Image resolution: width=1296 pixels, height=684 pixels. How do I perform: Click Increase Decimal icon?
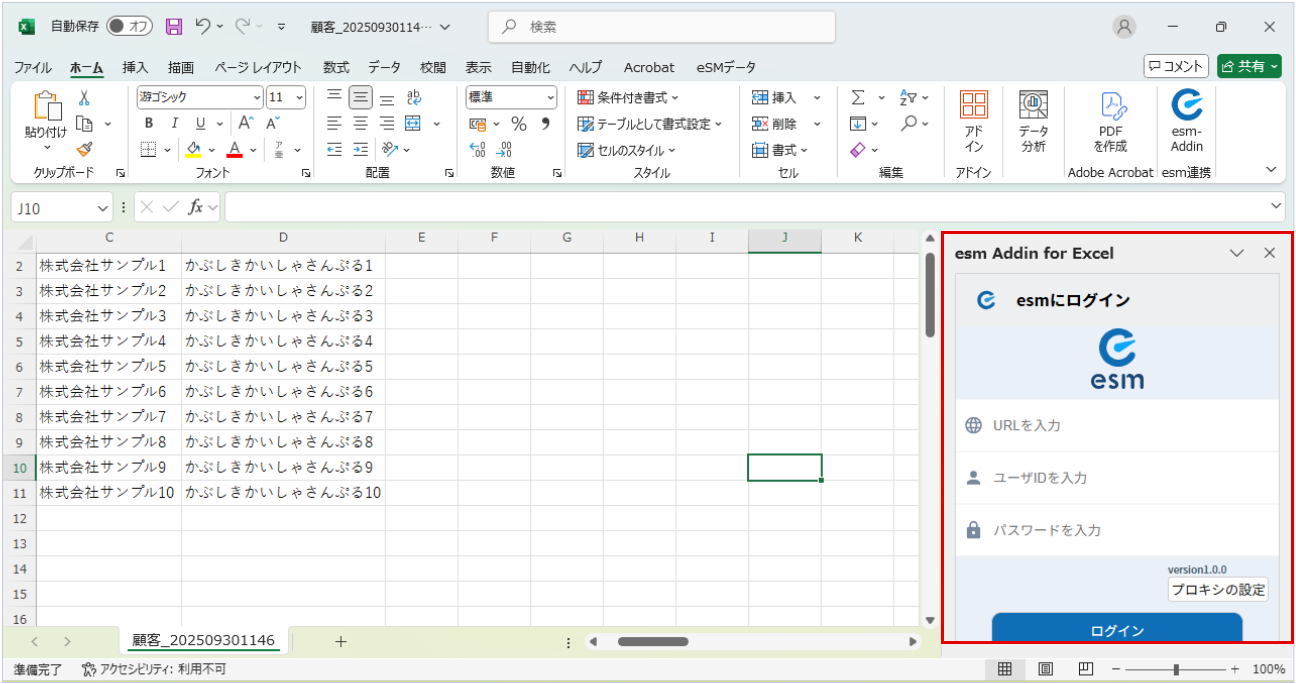point(477,150)
